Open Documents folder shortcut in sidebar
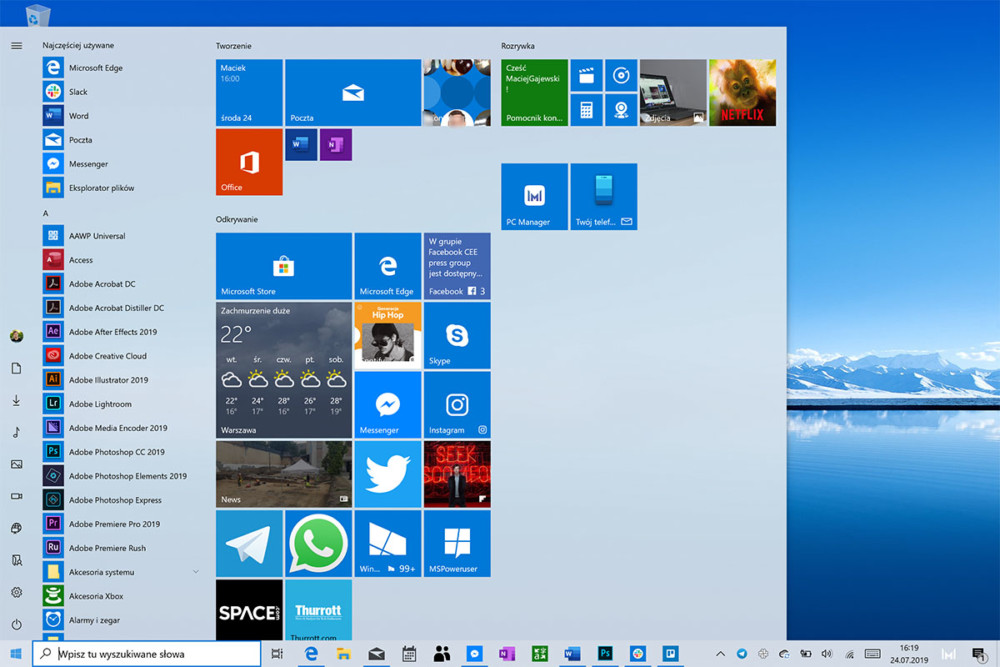Screen dimensions: 1000x667 click(x=17, y=368)
